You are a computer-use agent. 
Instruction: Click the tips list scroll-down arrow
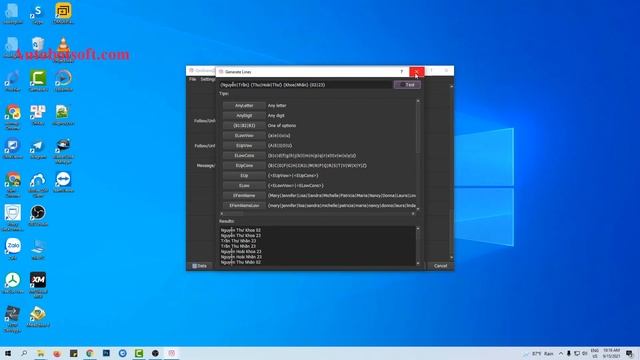click(418, 209)
